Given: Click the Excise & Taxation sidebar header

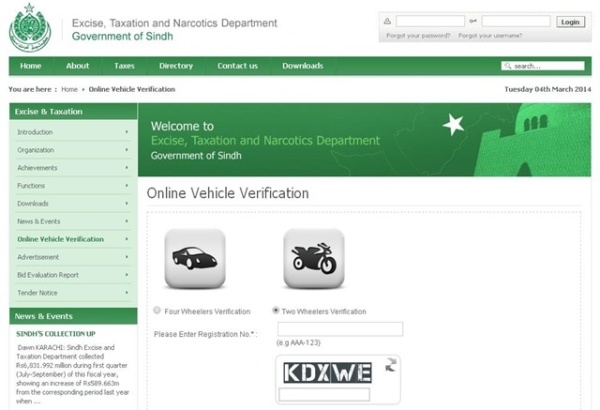Looking at the screenshot, I should (73, 111).
